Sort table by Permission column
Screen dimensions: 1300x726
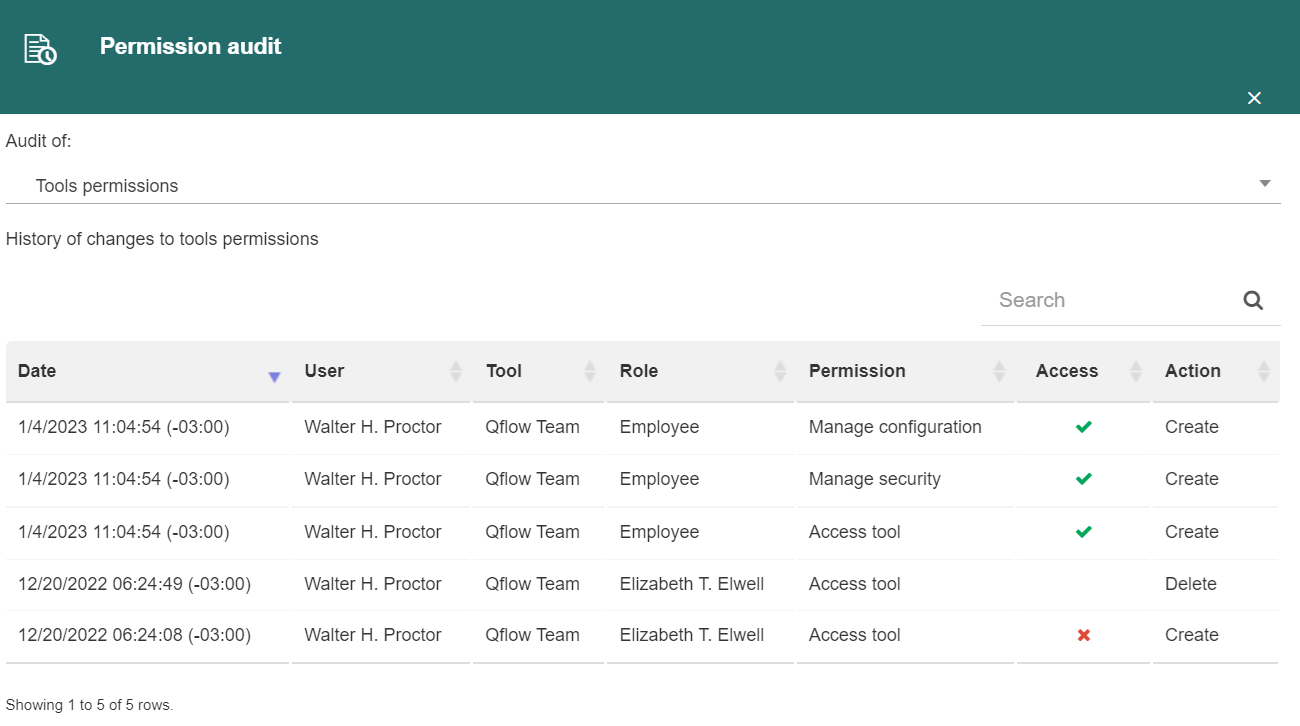pyautogui.click(x=905, y=371)
